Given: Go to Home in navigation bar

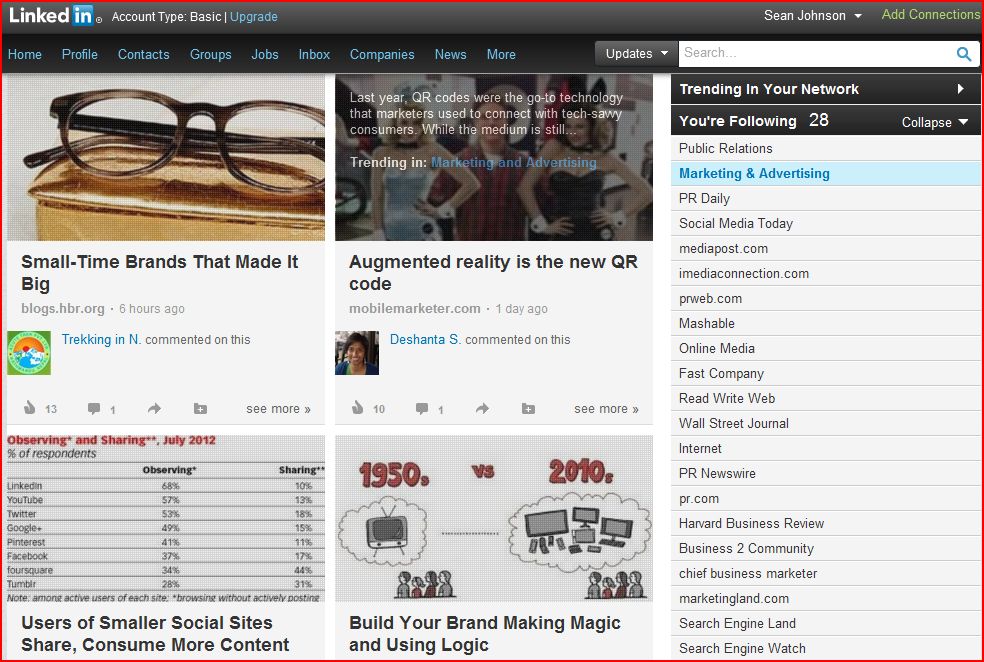Looking at the screenshot, I should tap(24, 55).
